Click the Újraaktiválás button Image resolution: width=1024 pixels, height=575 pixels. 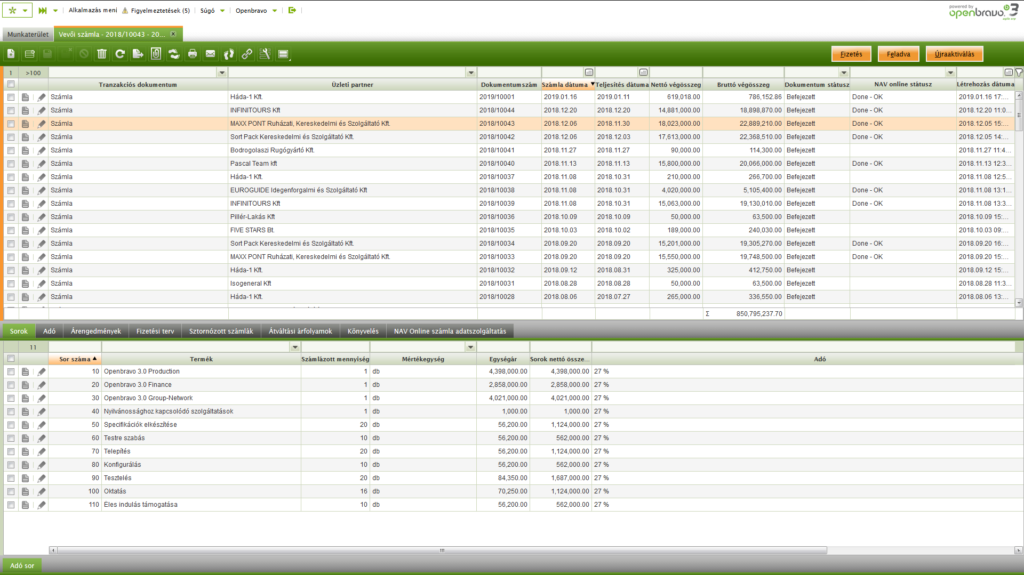tap(954, 54)
